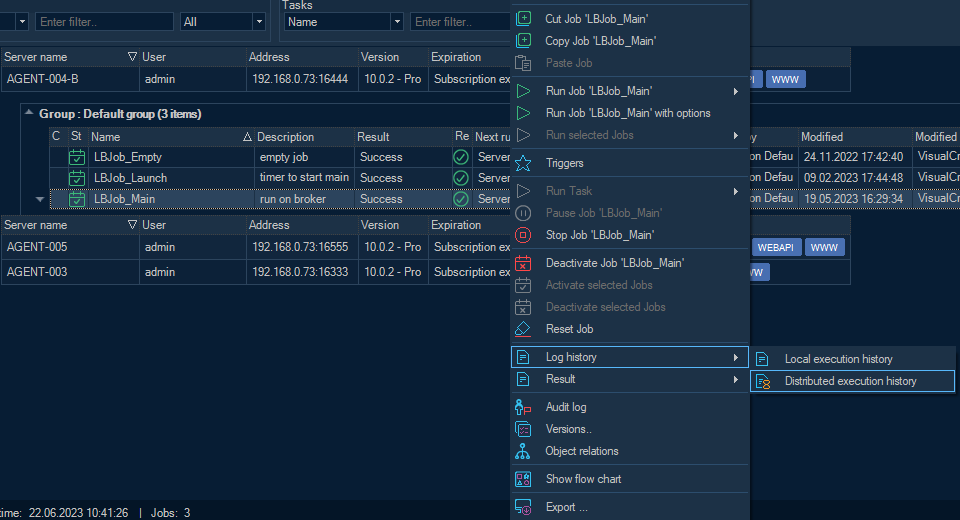
Task: Click the Object relations icon
Action: click(523, 451)
